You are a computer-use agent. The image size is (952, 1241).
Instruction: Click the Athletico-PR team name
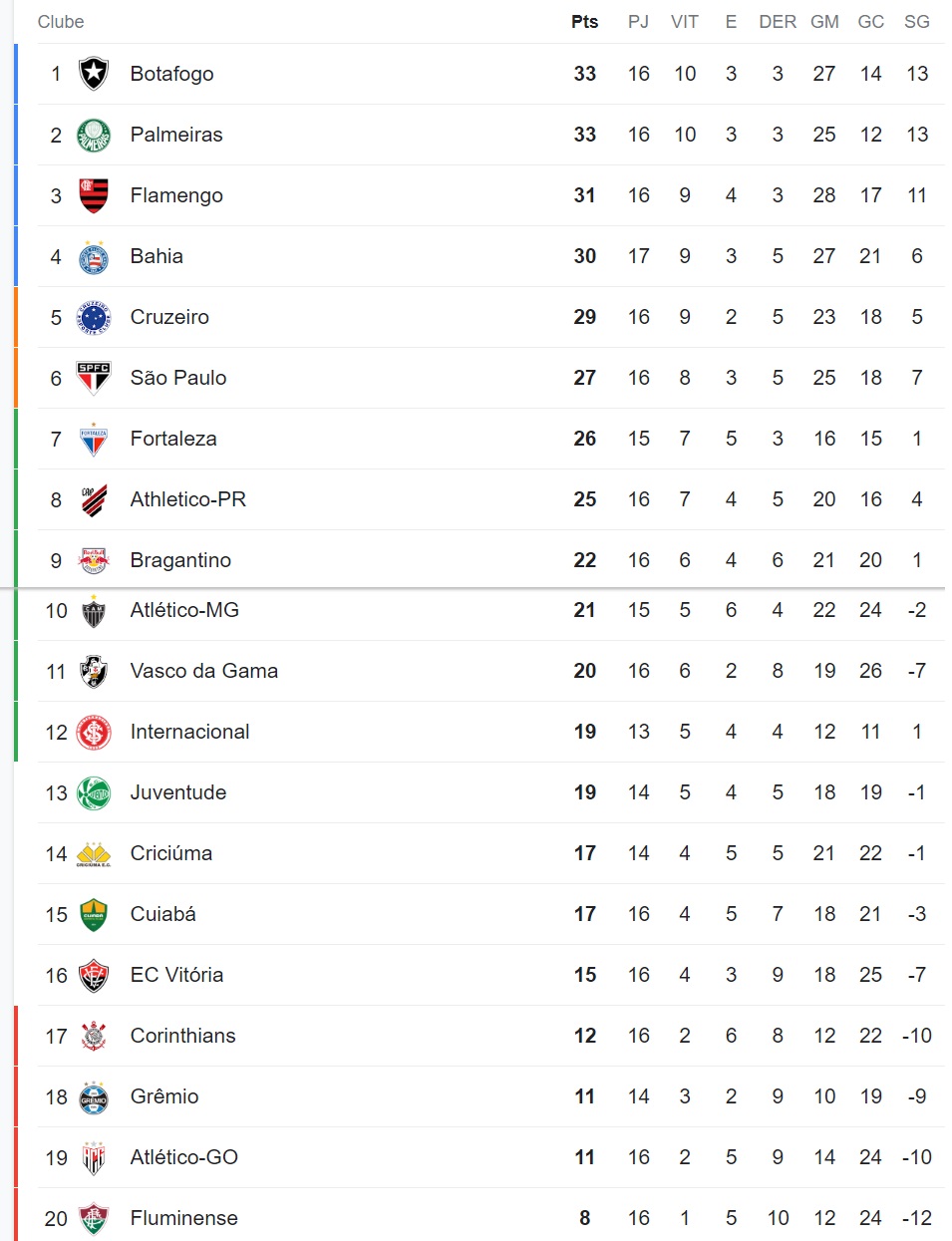[188, 499]
